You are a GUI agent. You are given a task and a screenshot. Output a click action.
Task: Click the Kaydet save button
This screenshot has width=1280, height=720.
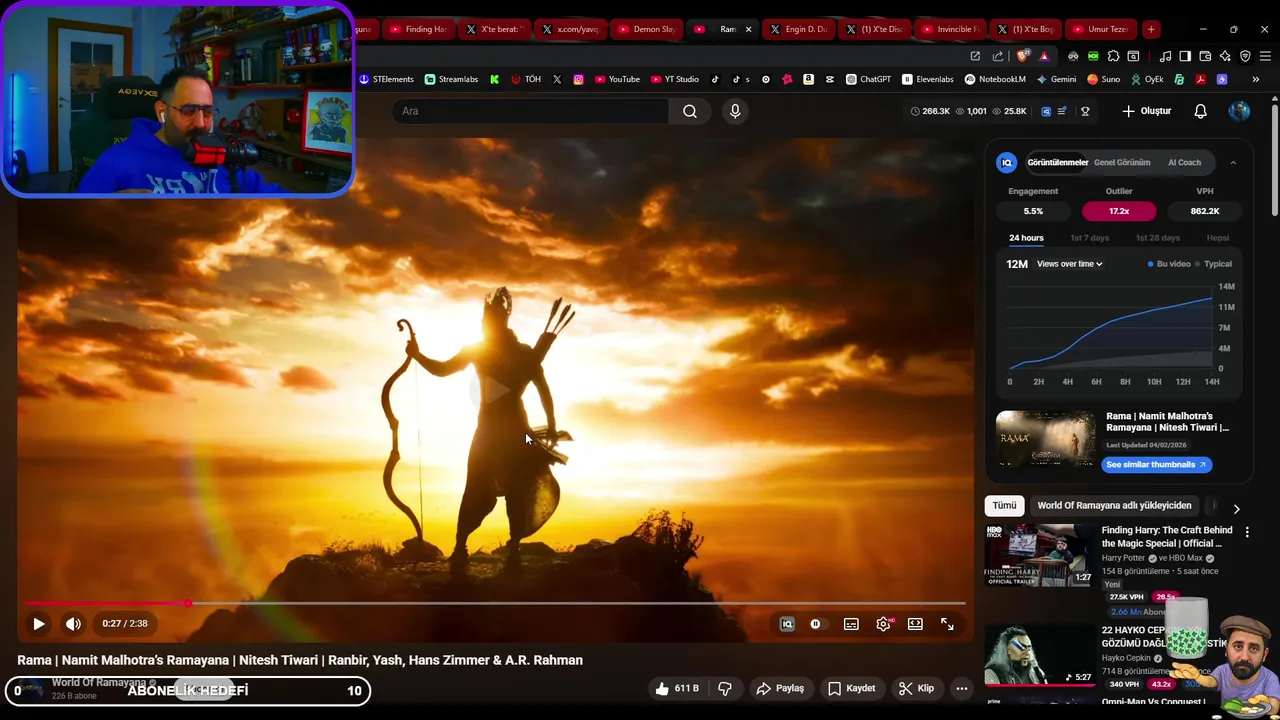coord(851,688)
